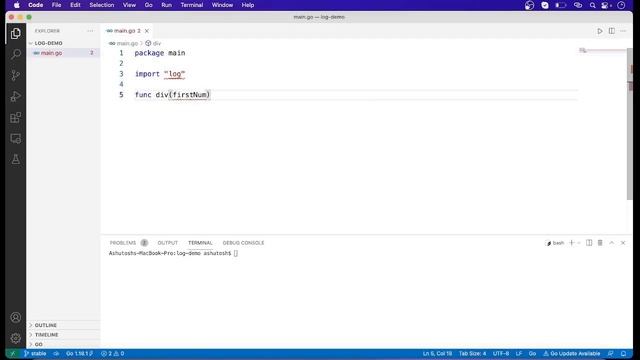Open editor More Actions ellipsis
The image size is (640, 360).
[623, 31]
